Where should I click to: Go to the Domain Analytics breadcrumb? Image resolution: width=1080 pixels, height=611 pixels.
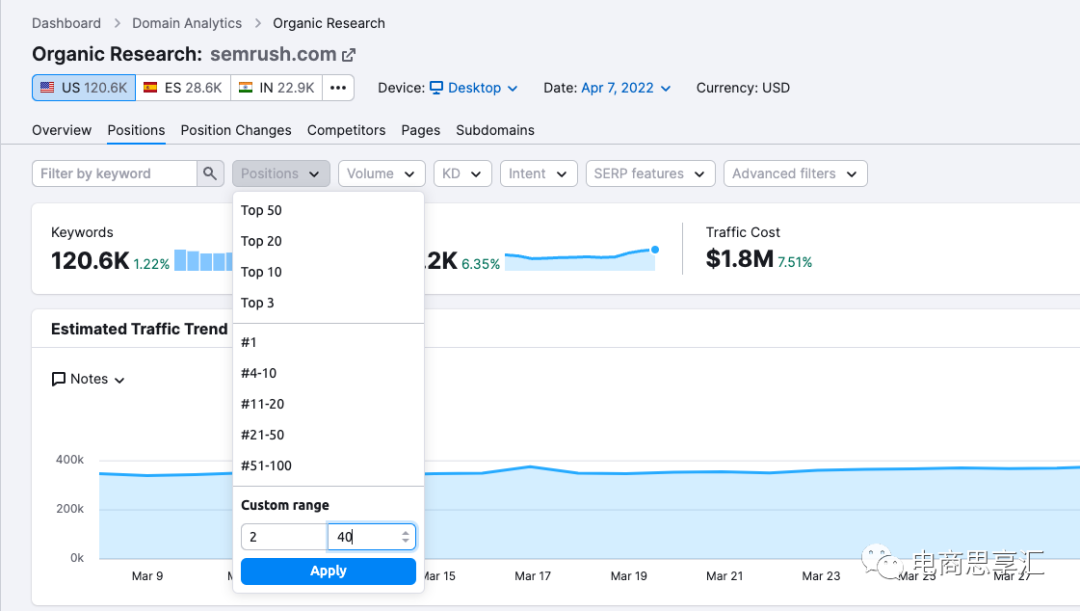[187, 23]
